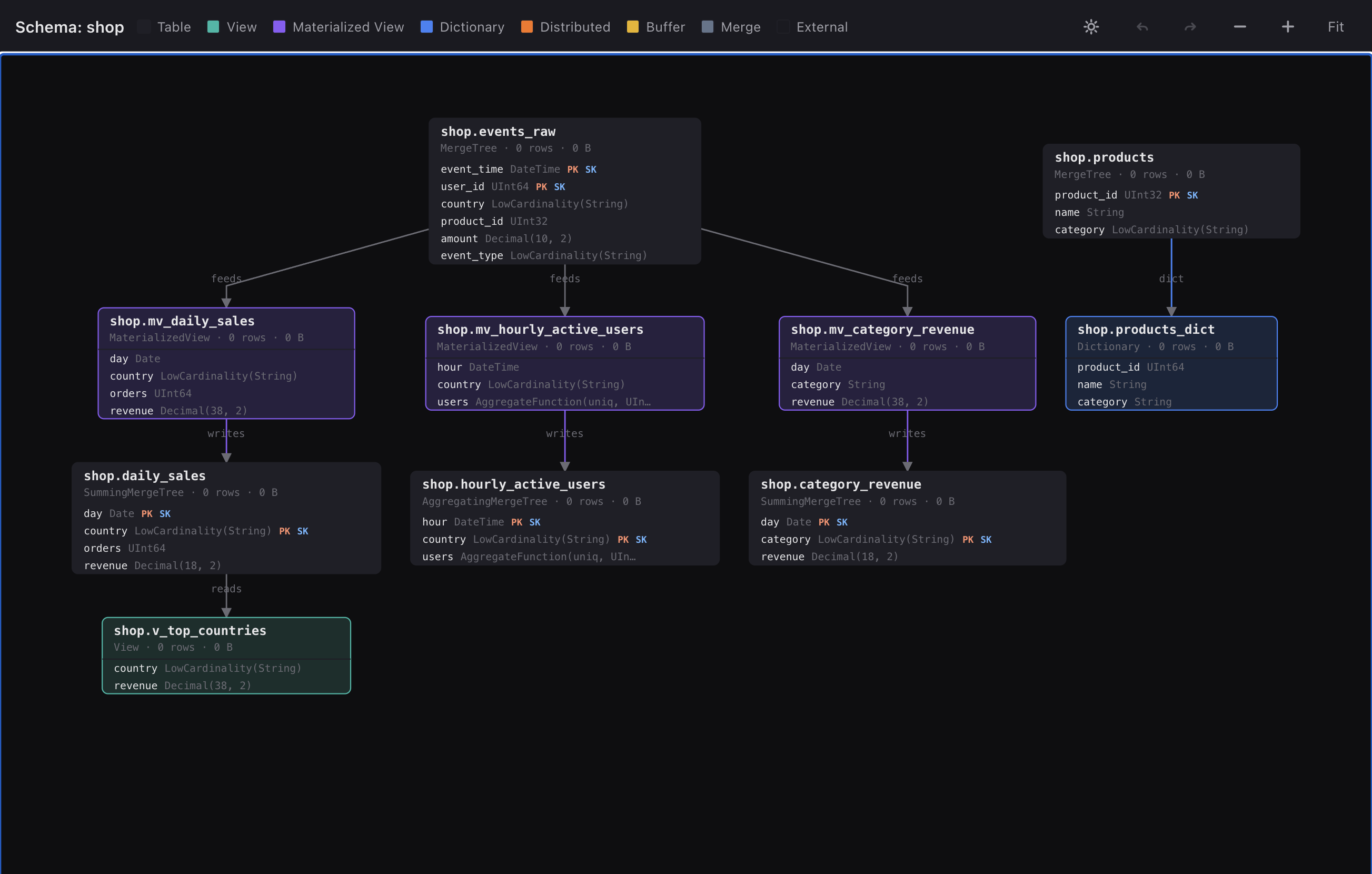Click the Fit button
The height and width of the screenshot is (874, 1372).
1336,27
